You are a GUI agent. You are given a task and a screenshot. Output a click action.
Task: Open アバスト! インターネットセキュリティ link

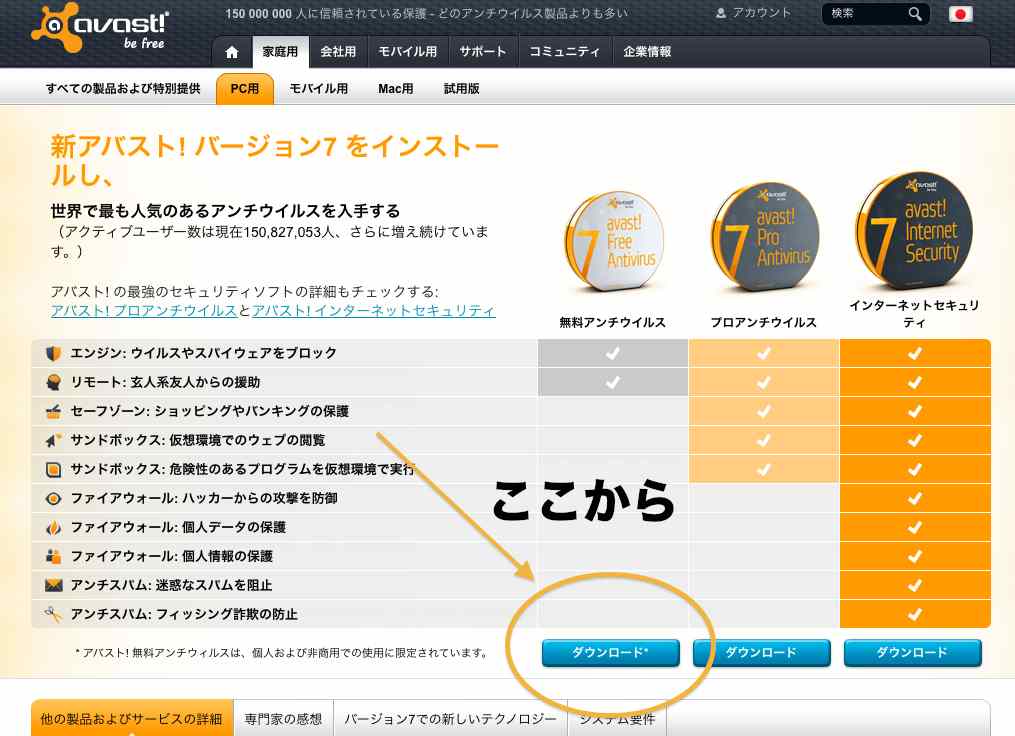point(374,311)
